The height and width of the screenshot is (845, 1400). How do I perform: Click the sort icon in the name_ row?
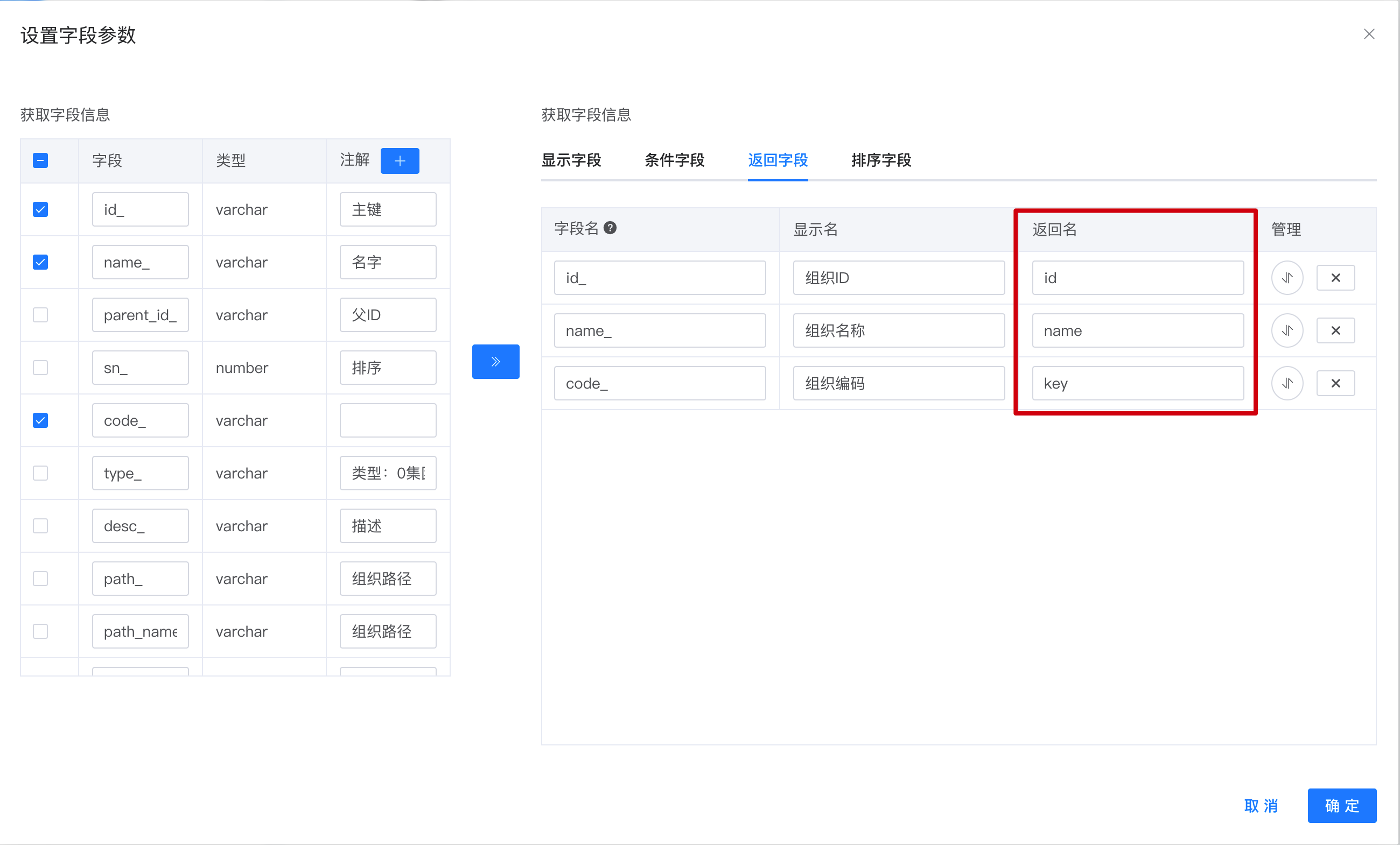[1287, 330]
